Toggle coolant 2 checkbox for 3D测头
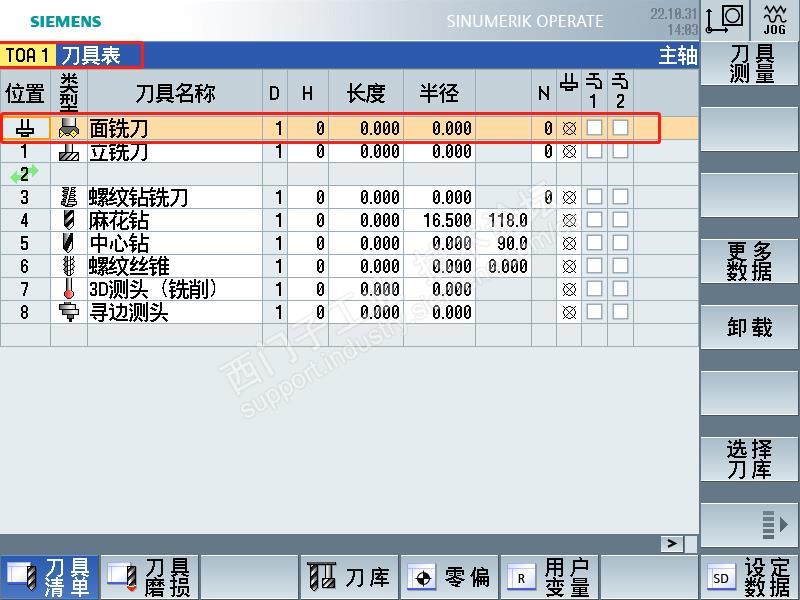This screenshot has height=600, width=800. pyautogui.click(x=620, y=288)
